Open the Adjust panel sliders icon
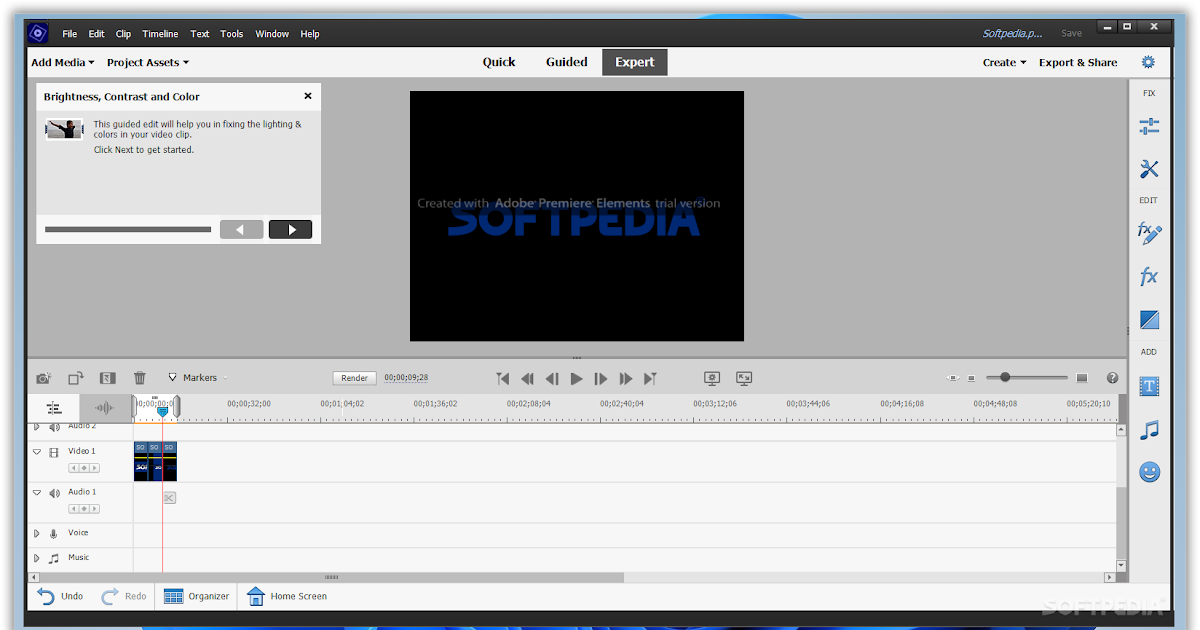 coord(1149,126)
